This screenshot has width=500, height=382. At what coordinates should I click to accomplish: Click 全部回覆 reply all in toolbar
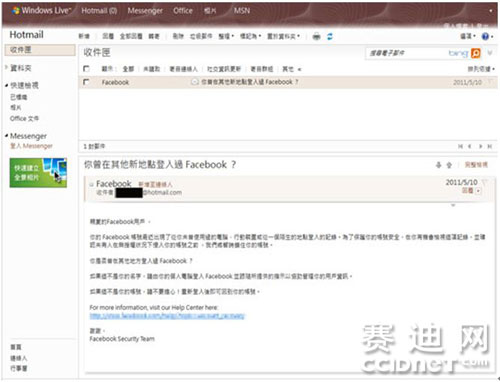pyautogui.click(x=131, y=36)
